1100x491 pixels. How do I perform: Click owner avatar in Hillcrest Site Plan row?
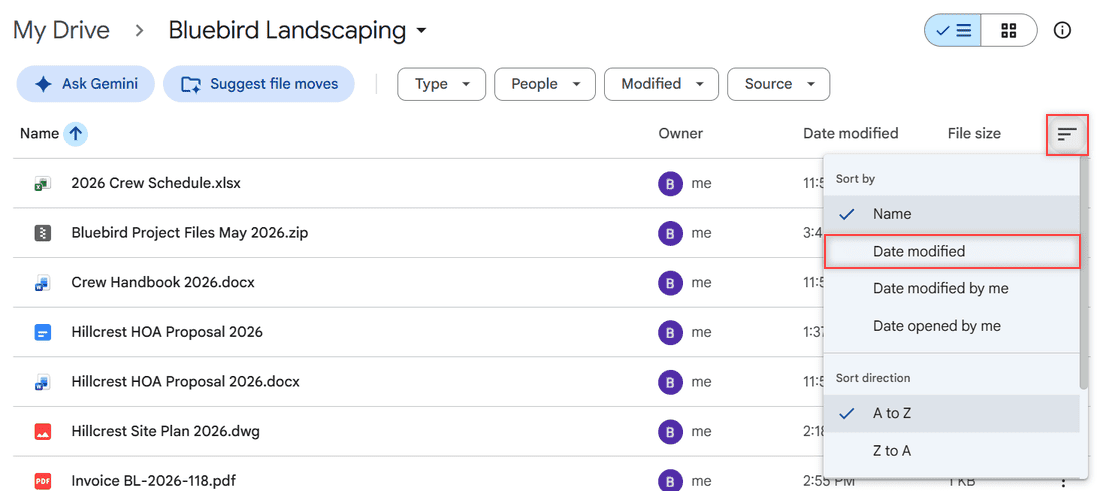pos(670,431)
